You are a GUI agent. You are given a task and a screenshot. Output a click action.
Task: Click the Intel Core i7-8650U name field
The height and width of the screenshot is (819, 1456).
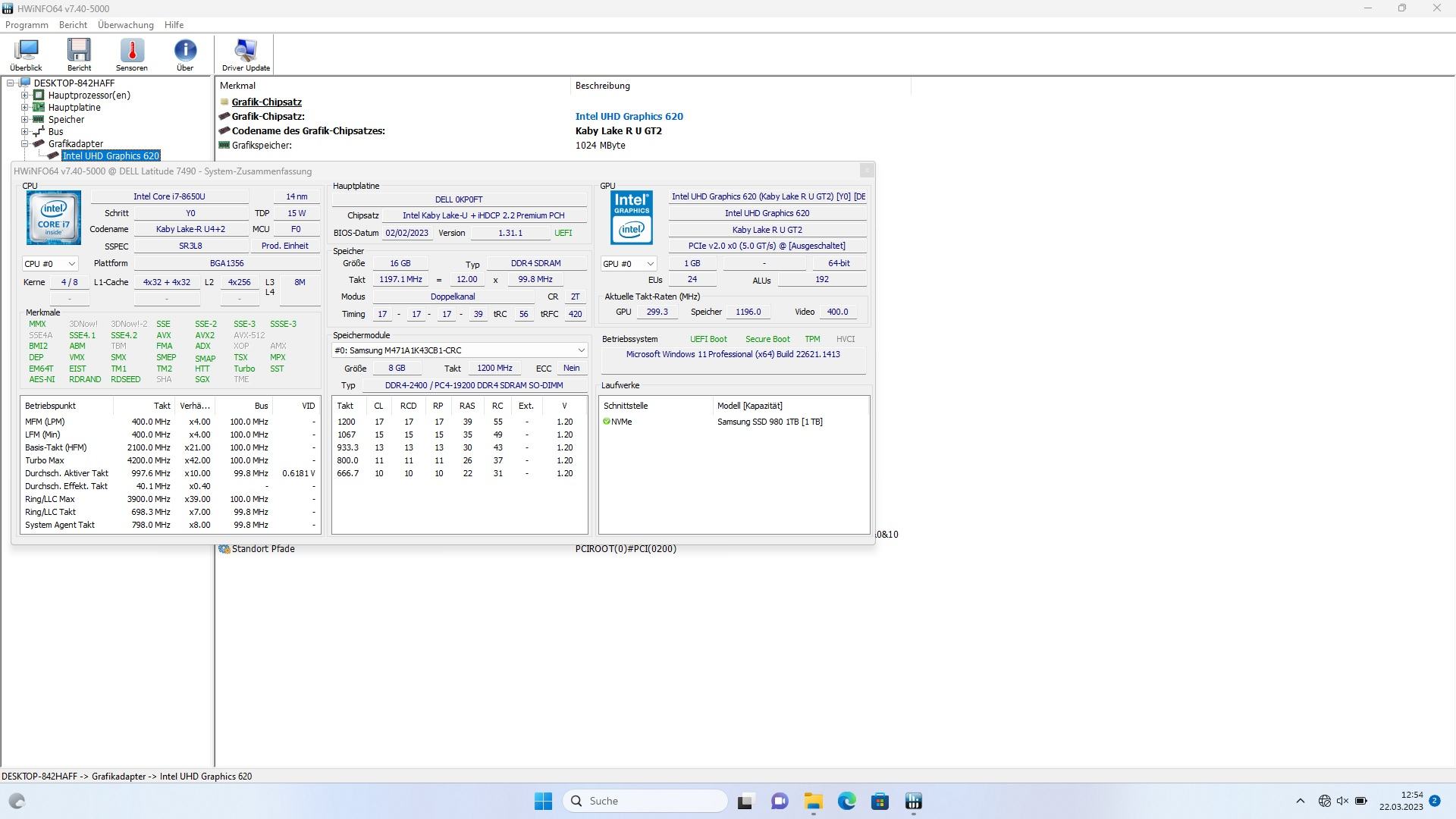pos(169,196)
